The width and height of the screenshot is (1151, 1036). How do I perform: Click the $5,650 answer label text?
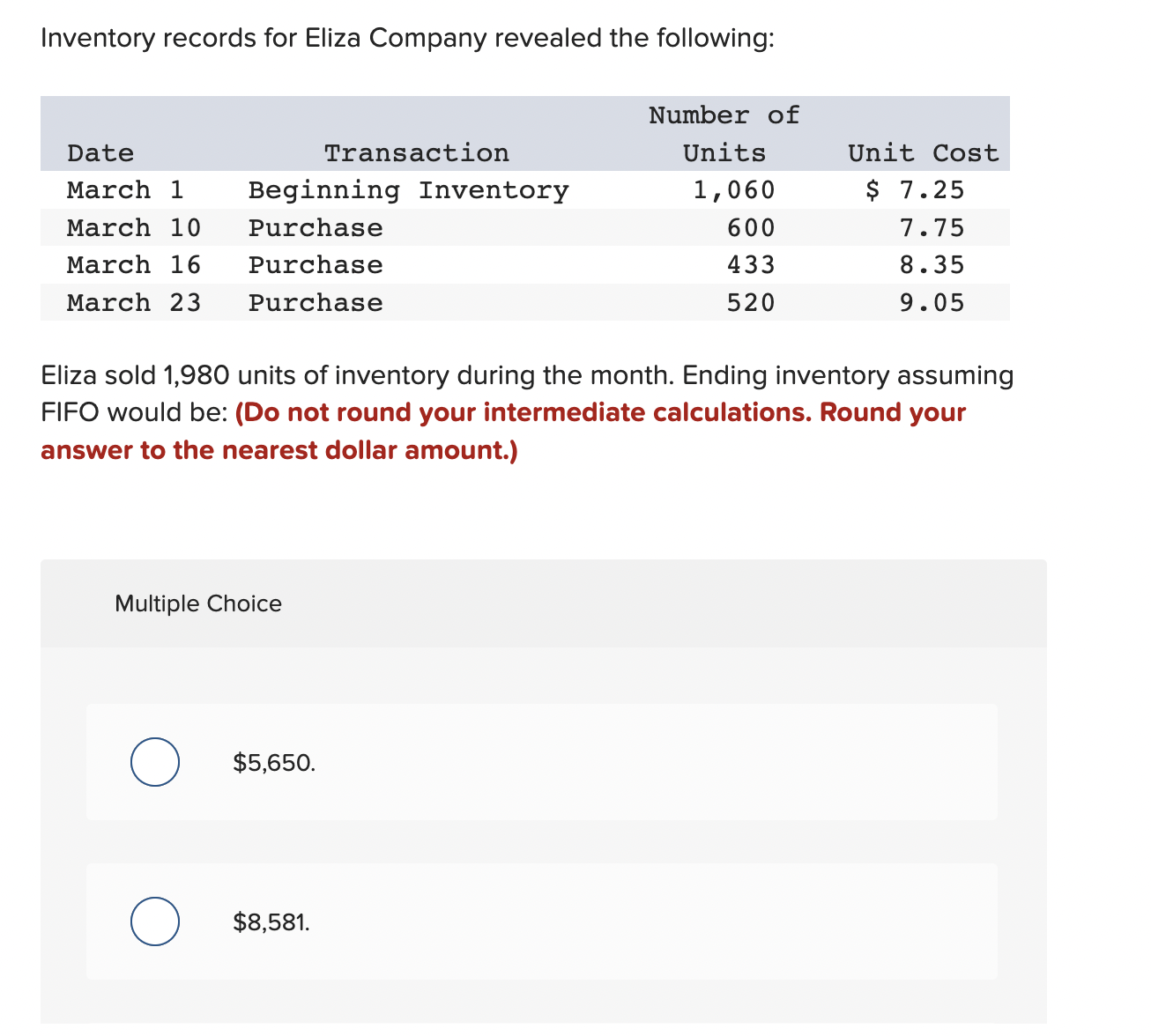coord(273,762)
